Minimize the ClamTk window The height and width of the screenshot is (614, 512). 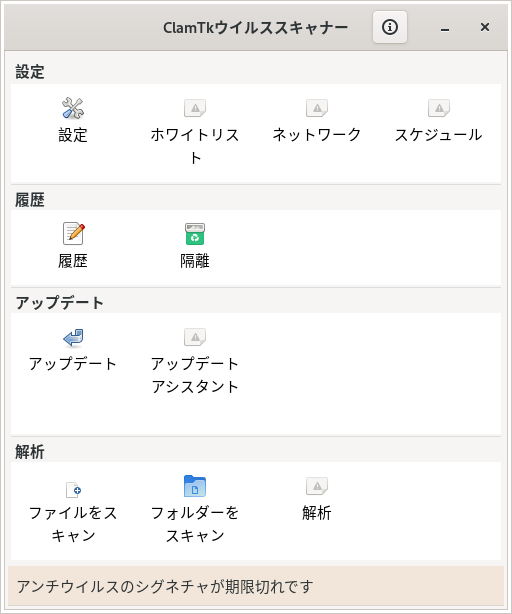pos(445,27)
